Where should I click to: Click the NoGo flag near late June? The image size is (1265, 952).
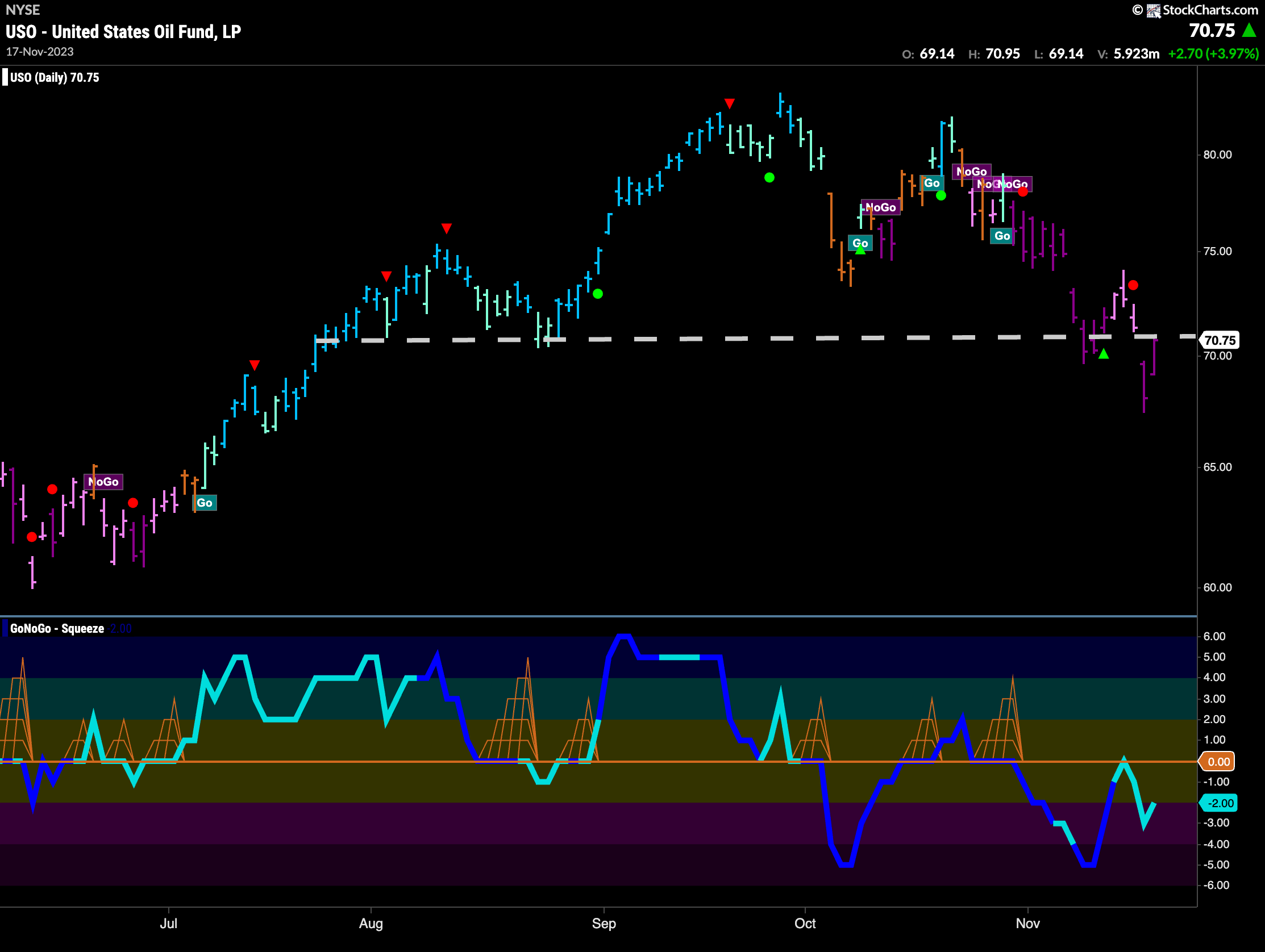pyautogui.click(x=103, y=482)
